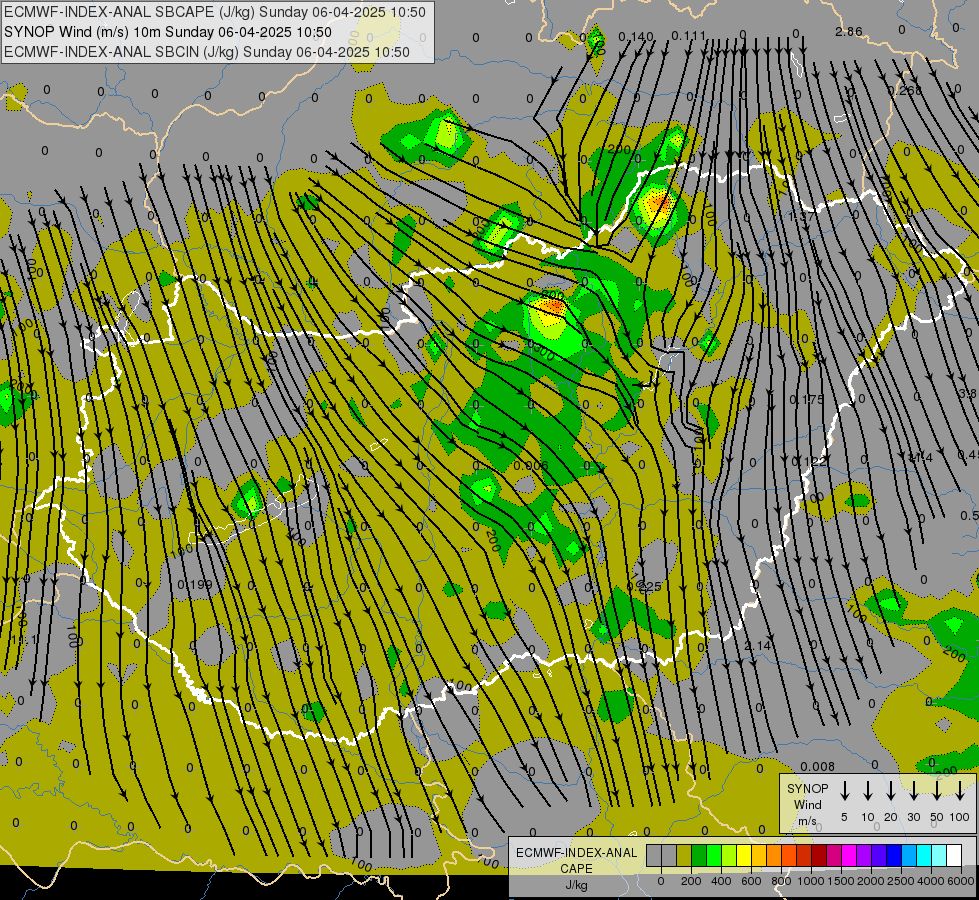Click the 100 m/s wind arrow in legend
979x900 pixels.
tap(960, 791)
